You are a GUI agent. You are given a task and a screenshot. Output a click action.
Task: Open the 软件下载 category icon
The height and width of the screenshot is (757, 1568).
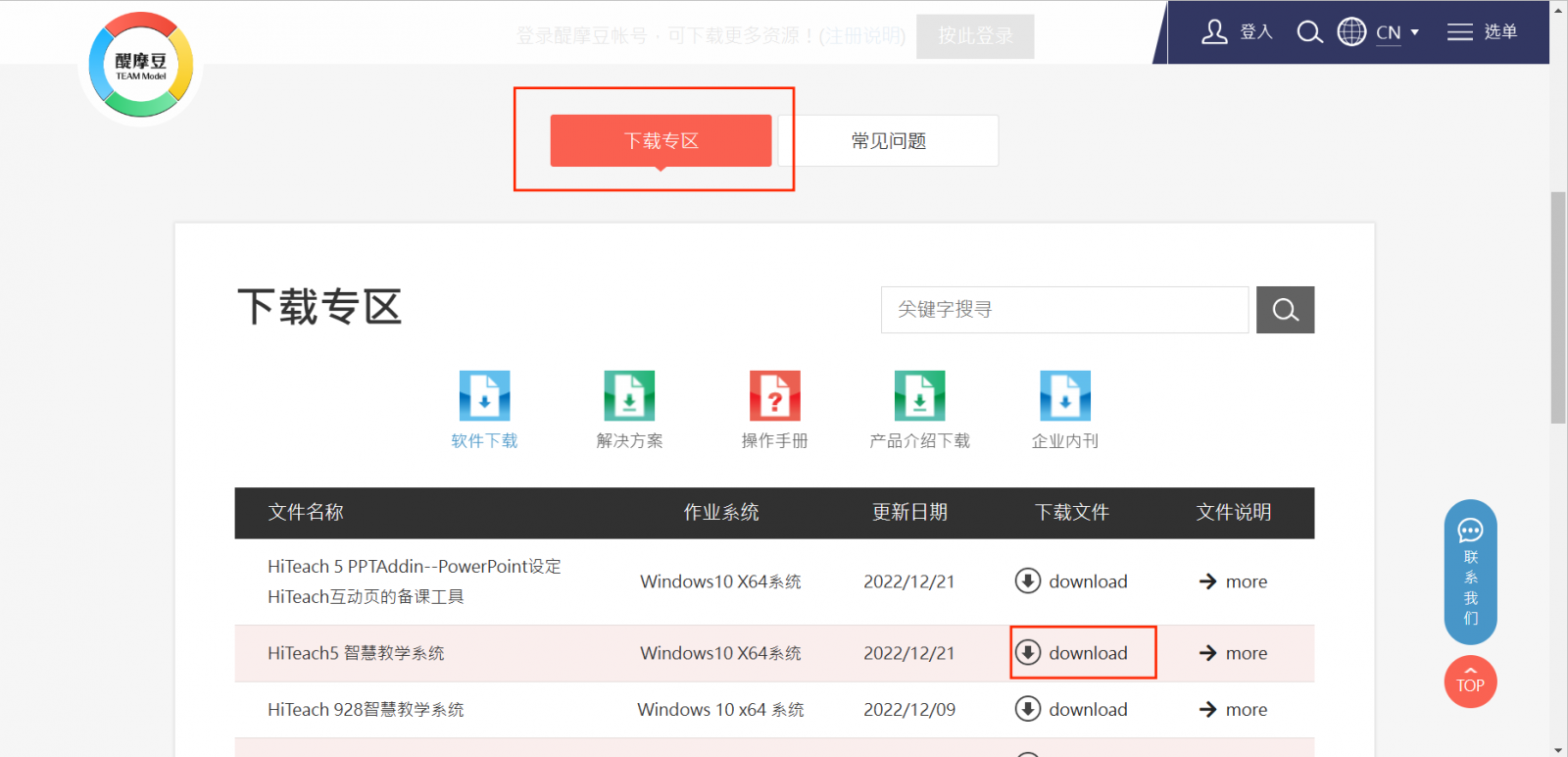[484, 396]
